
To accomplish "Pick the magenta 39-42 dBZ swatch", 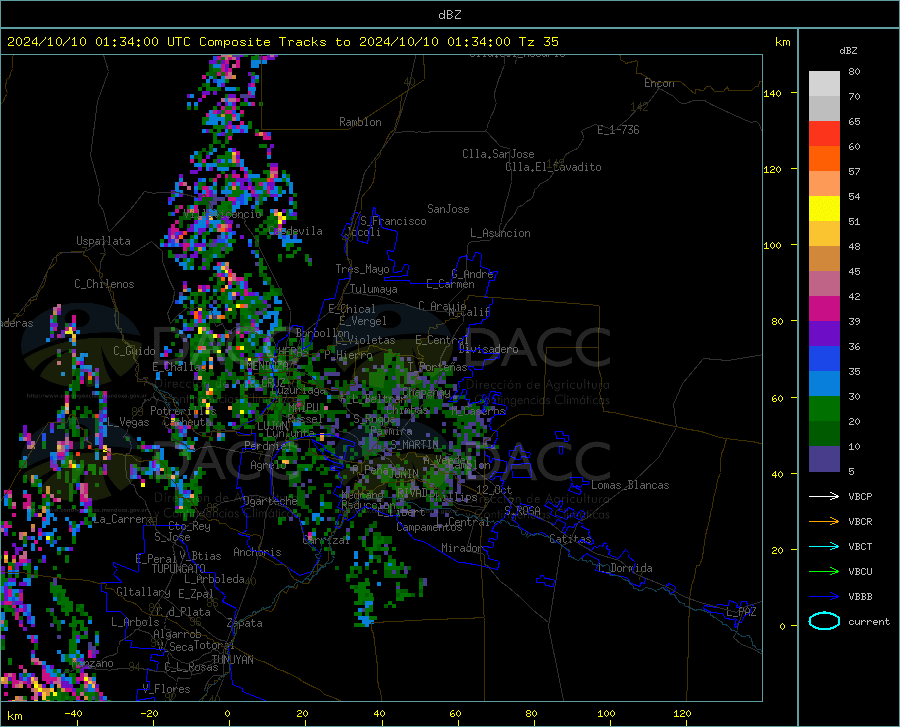I will 824,309.
